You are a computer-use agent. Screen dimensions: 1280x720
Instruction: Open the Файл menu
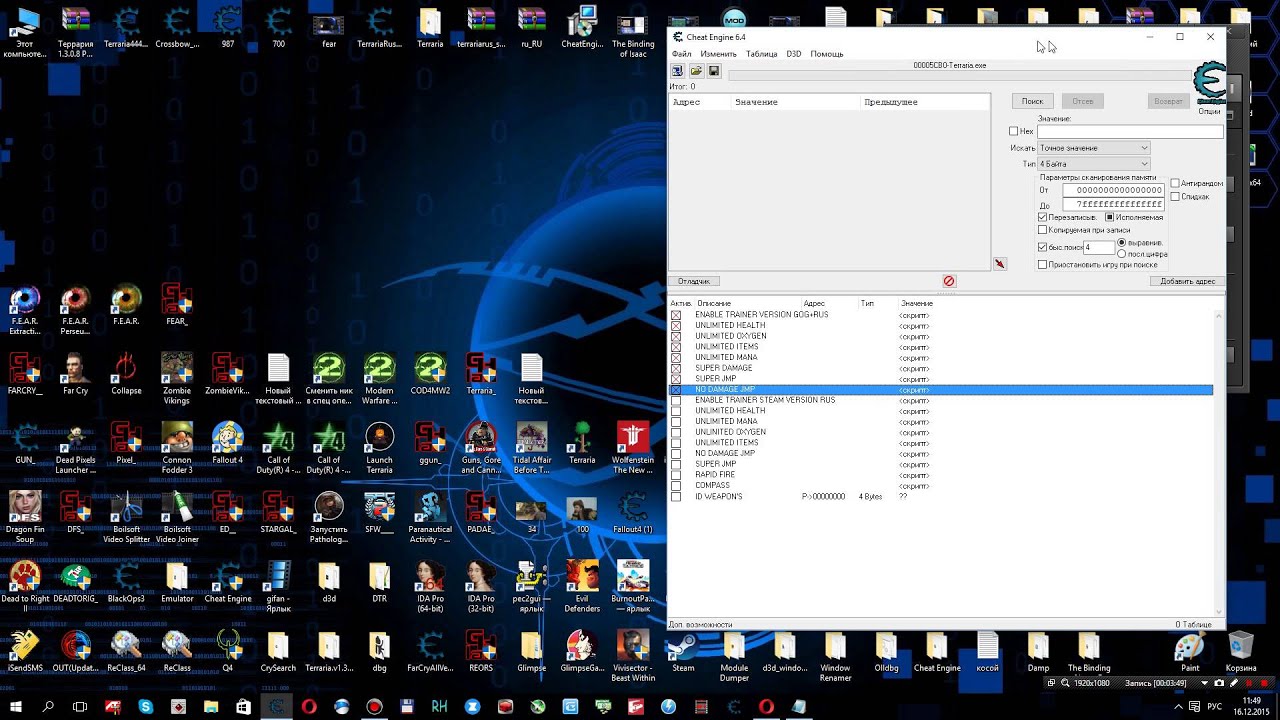pyautogui.click(x=681, y=54)
